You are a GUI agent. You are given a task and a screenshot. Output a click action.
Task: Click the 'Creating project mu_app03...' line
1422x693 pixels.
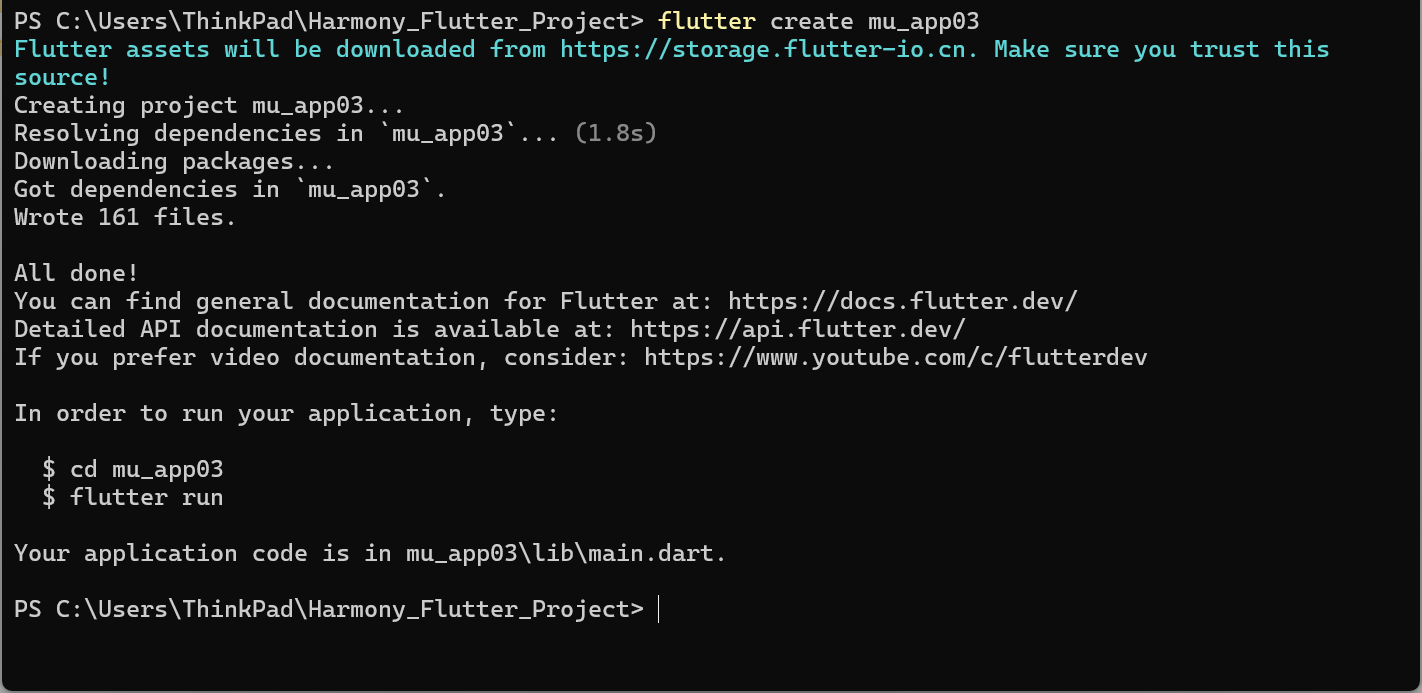point(209,105)
